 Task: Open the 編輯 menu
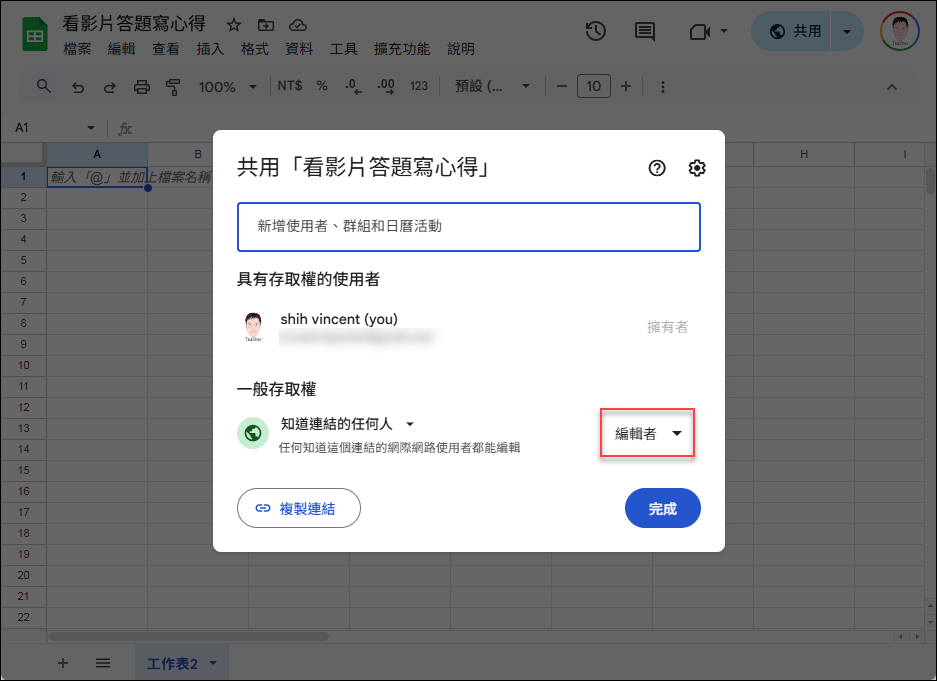pos(121,49)
